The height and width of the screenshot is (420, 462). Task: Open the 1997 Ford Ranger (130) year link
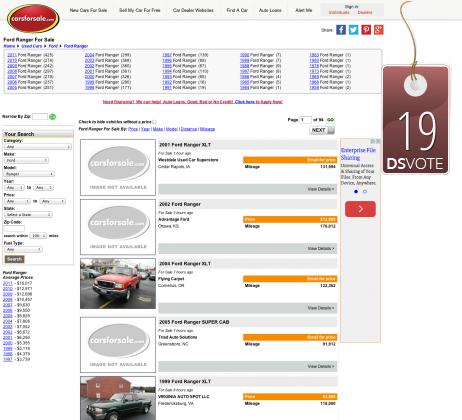(x=167, y=55)
